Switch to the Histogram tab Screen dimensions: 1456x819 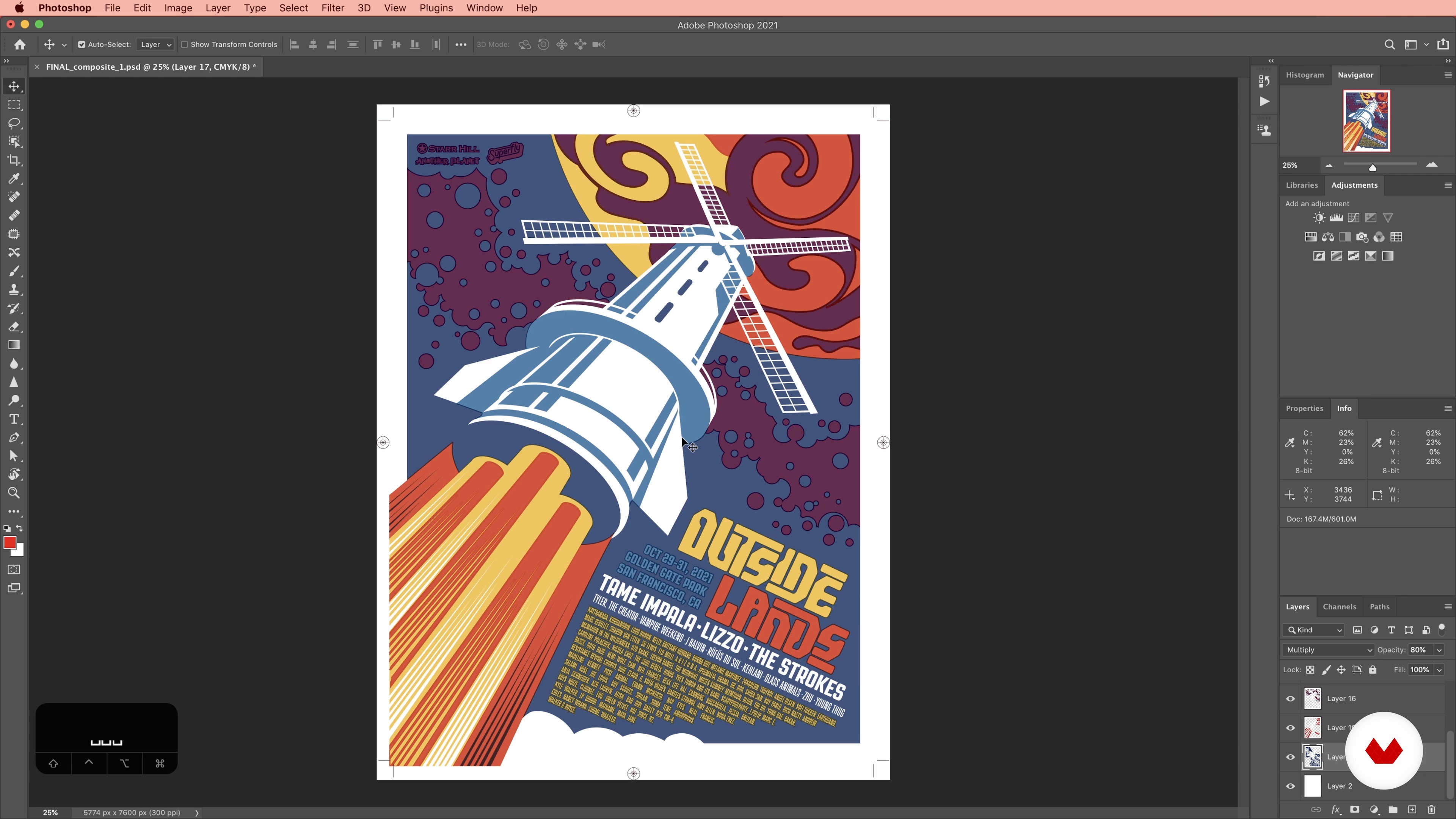click(1304, 75)
